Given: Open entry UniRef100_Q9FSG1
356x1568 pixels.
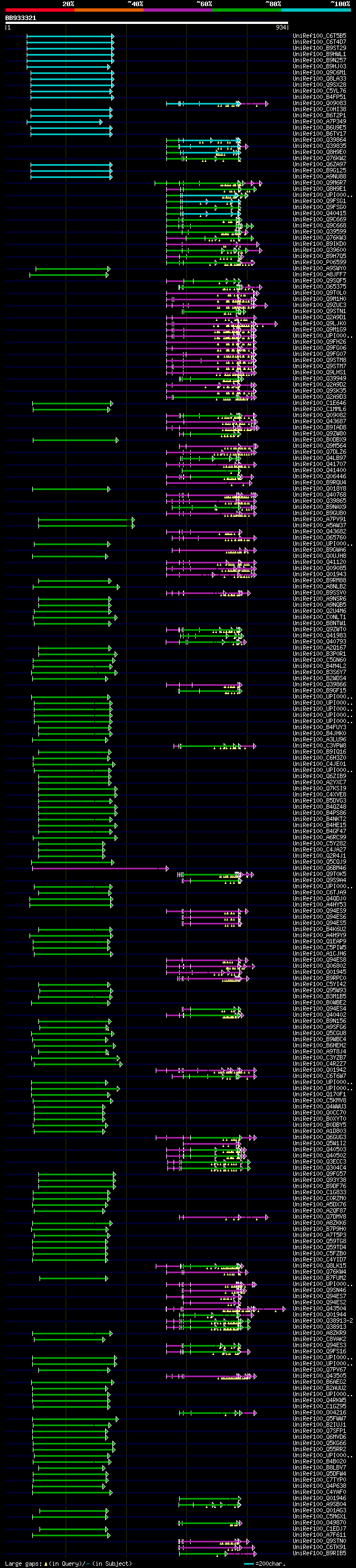Looking at the screenshot, I should (319, 201).
